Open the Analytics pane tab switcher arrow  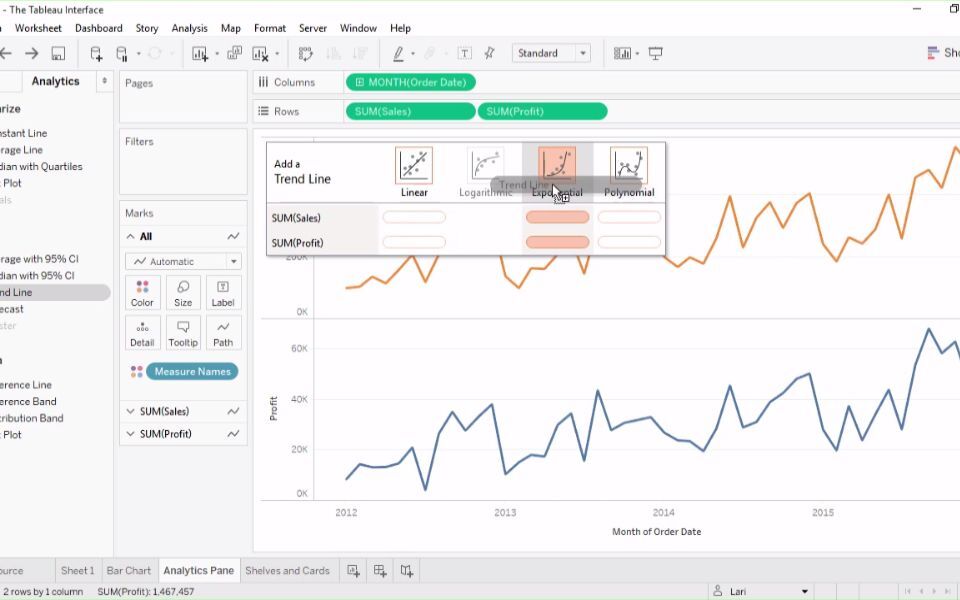tap(104, 81)
